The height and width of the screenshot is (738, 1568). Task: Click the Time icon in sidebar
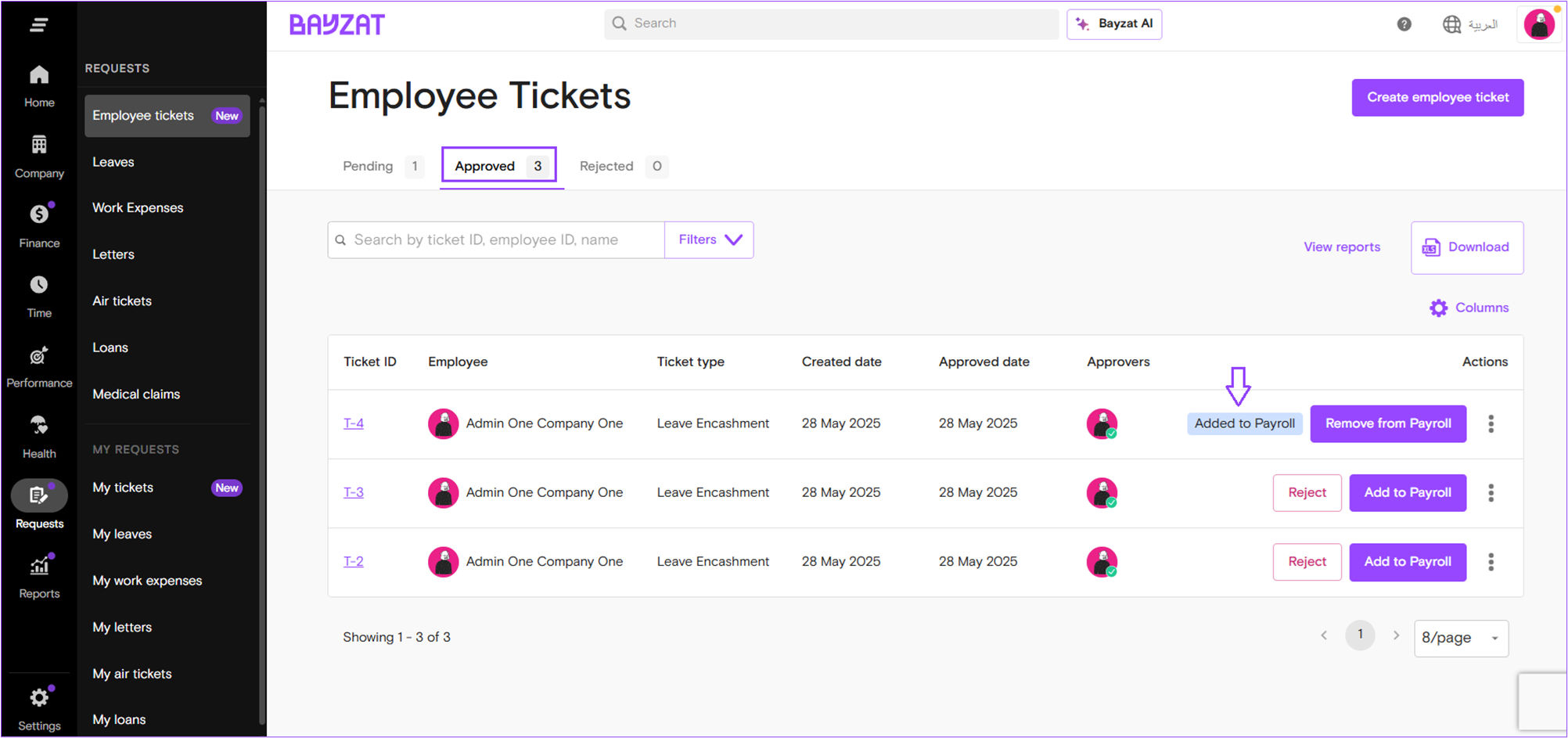38,294
